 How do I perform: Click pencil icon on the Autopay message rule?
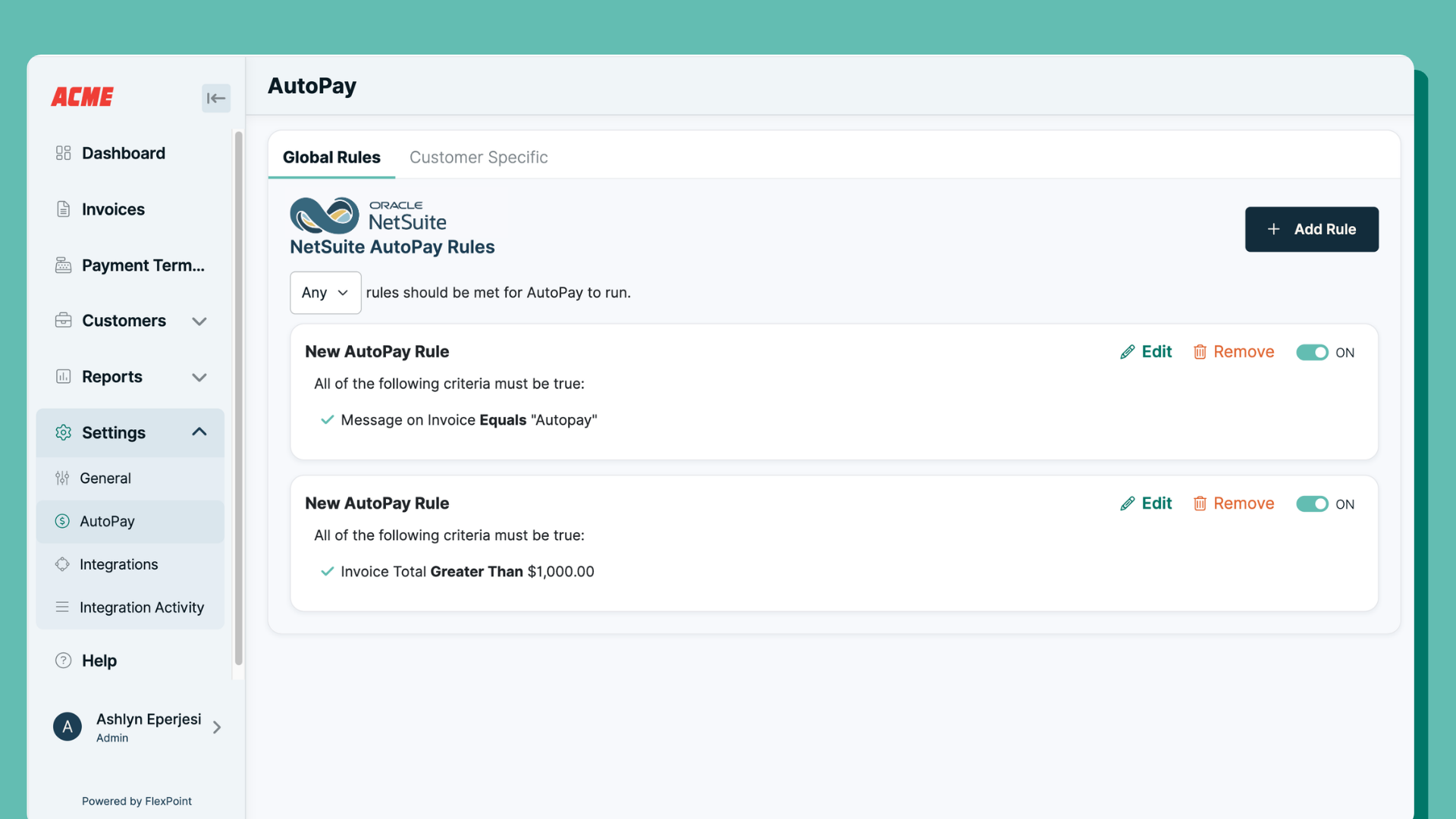click(x=1128, y=352)
